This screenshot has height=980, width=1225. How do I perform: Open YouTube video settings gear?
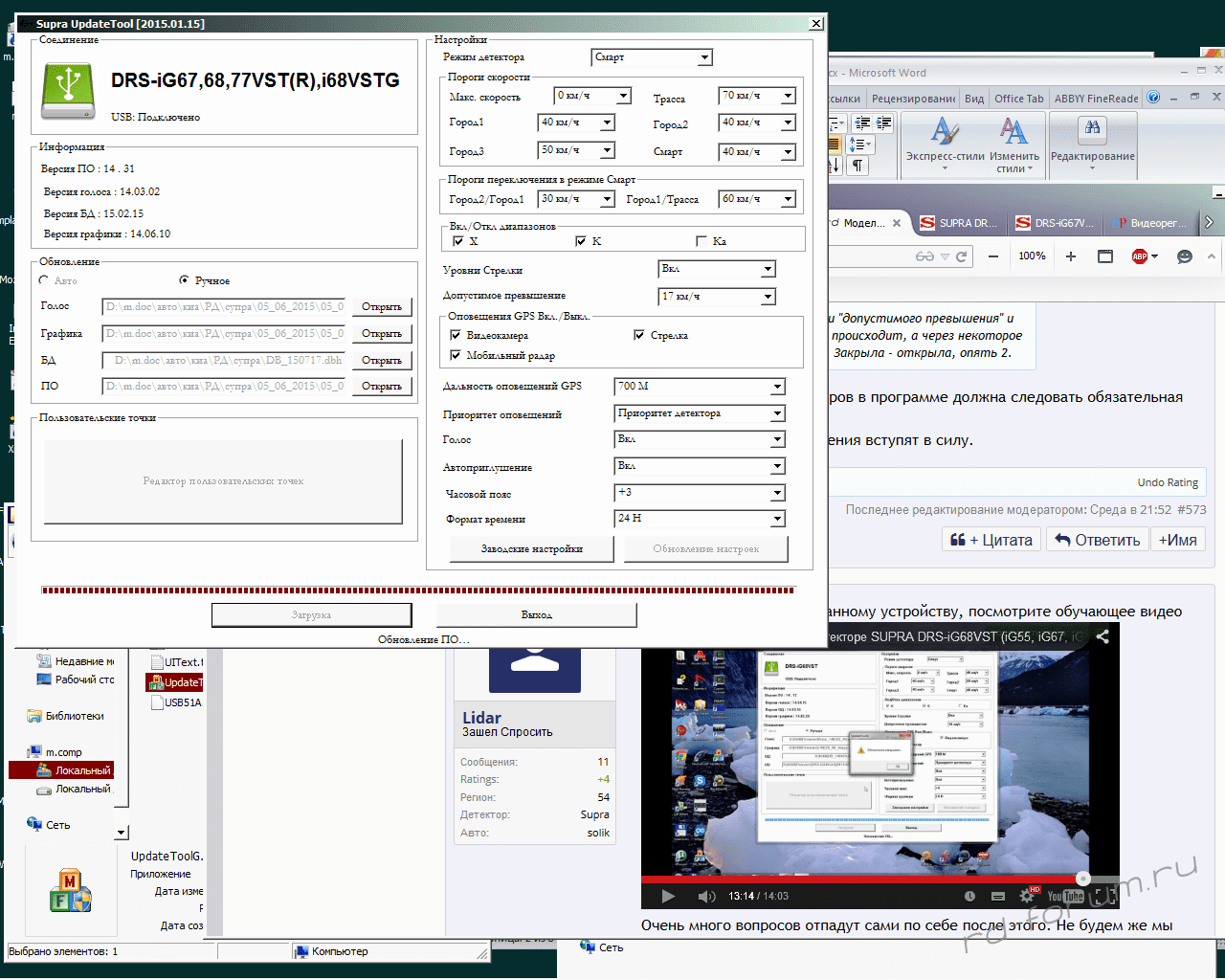[1027, 896]
